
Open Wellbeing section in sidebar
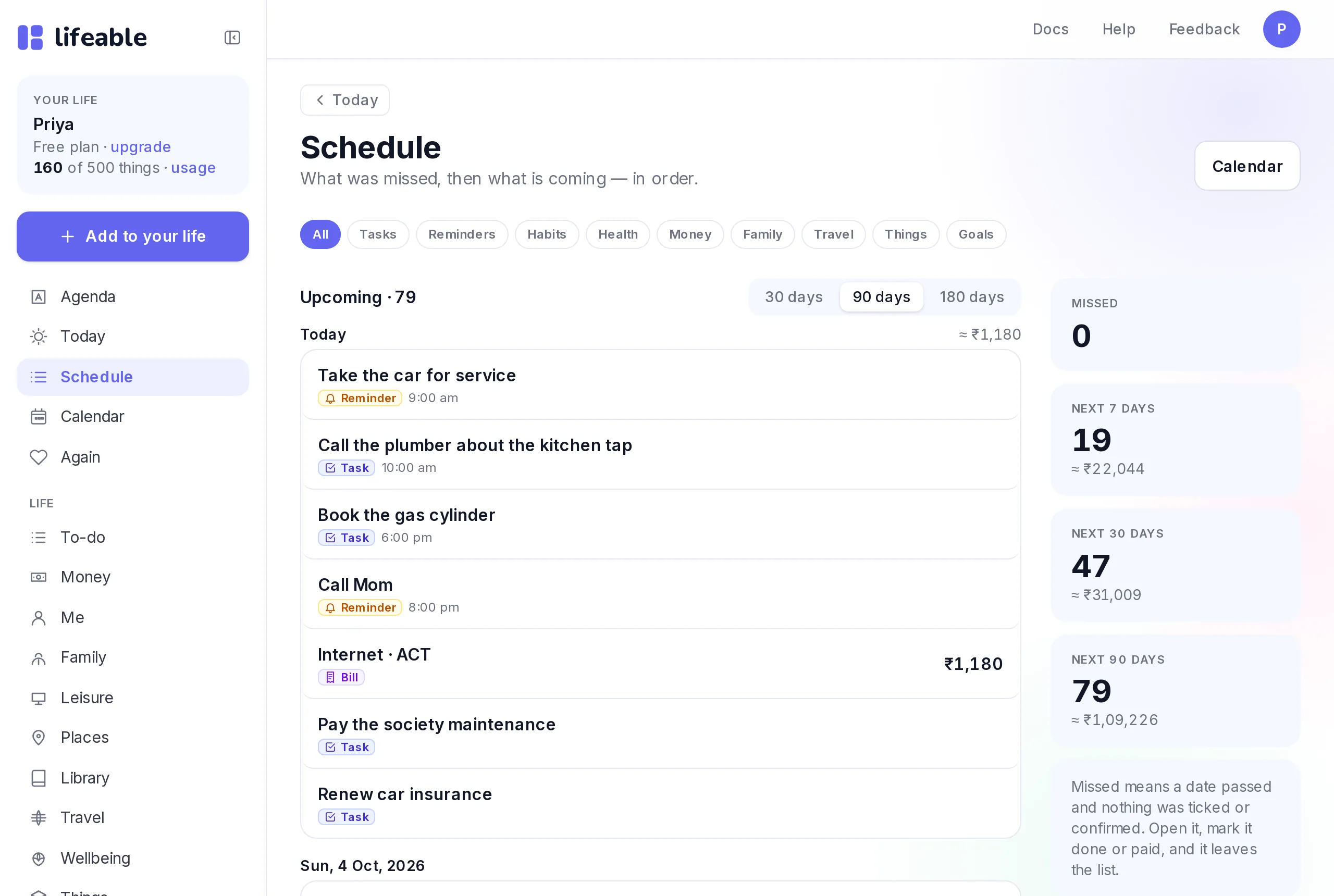click(x=132, y=858)
